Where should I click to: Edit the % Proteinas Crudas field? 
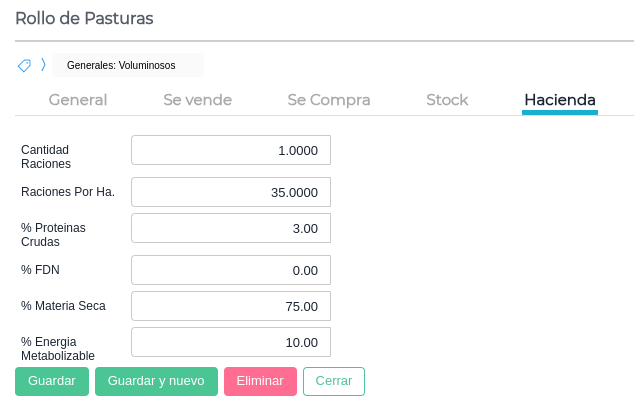click(231, 228)
